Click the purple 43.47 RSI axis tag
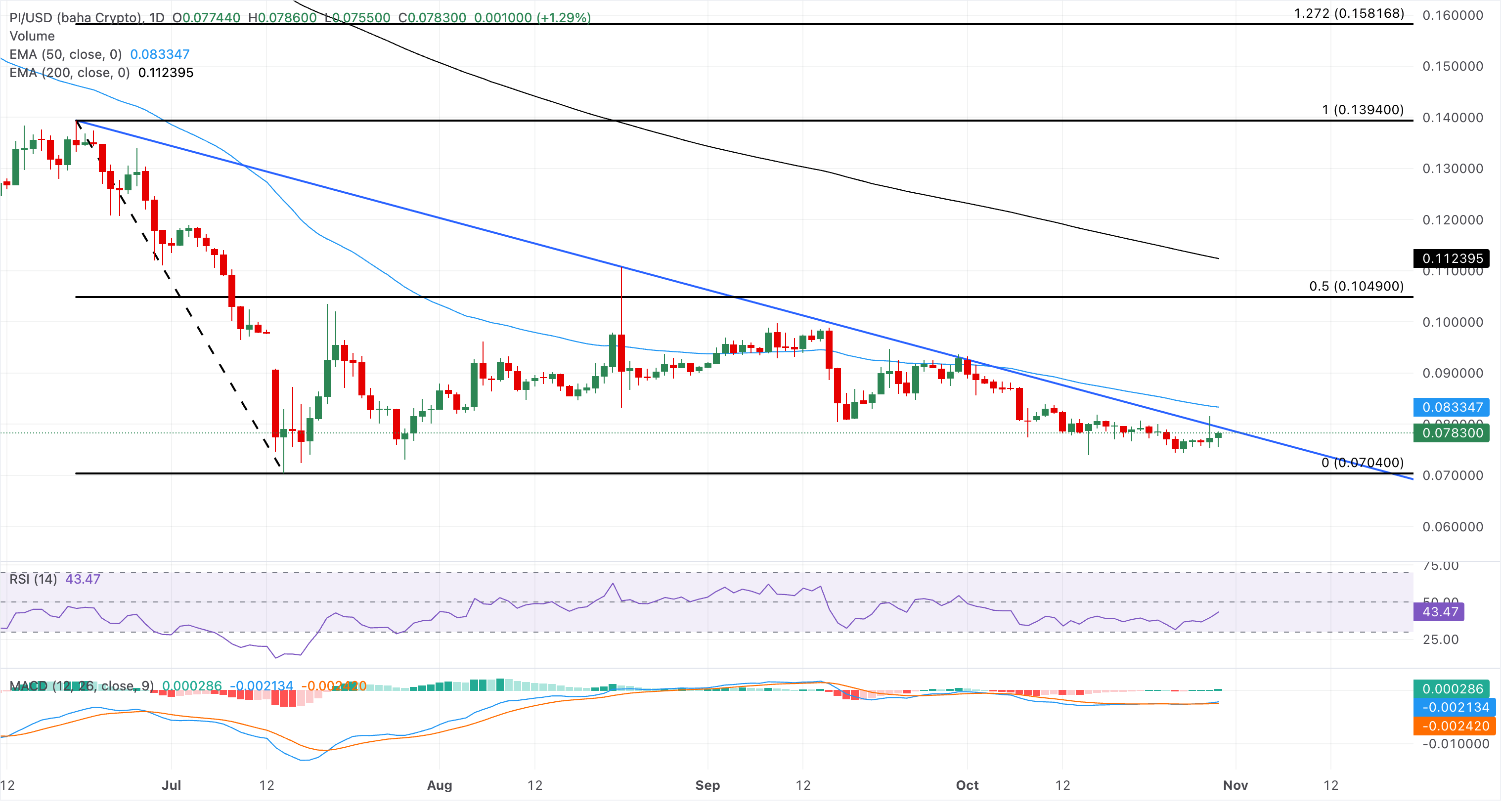 (x=1439, y=612)
